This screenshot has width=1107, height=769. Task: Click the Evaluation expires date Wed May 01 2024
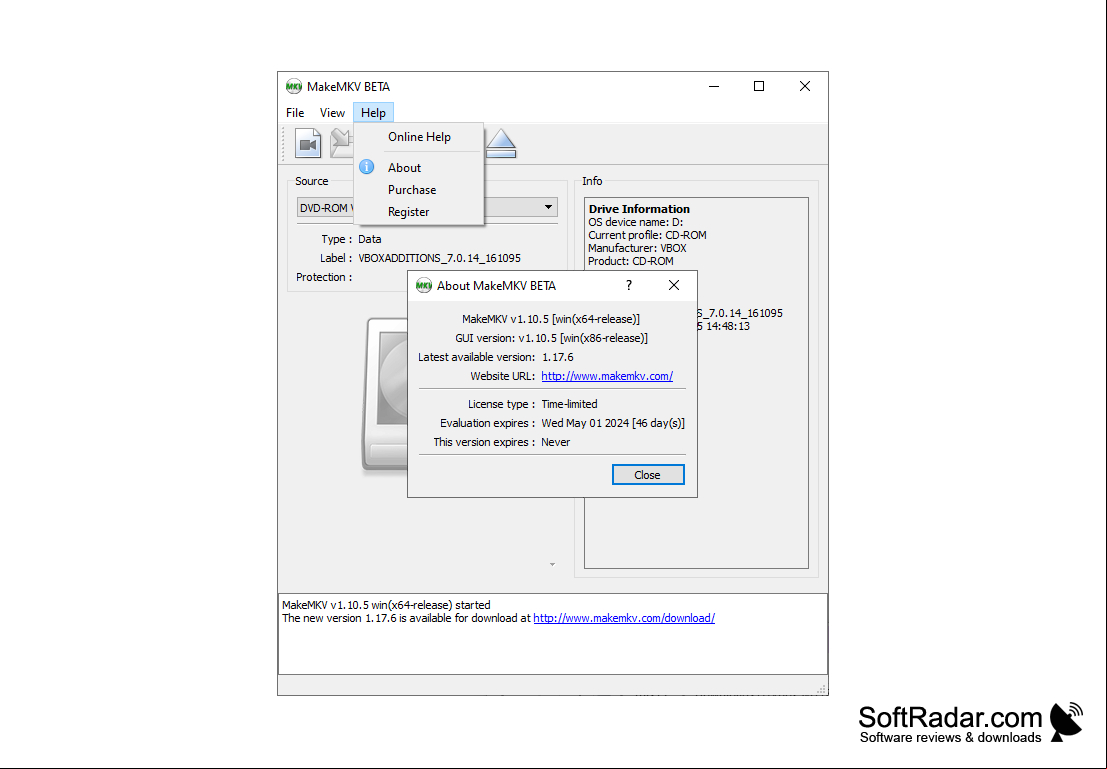pyautogui.click(x=585, y=424)
